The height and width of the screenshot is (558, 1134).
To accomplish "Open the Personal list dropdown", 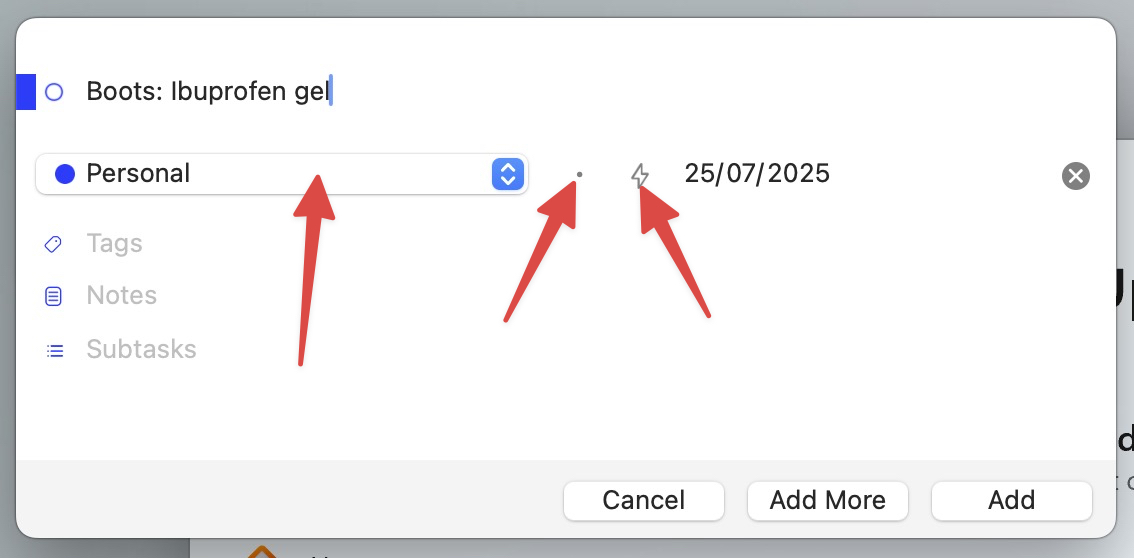I will click(x=282, y=174).
